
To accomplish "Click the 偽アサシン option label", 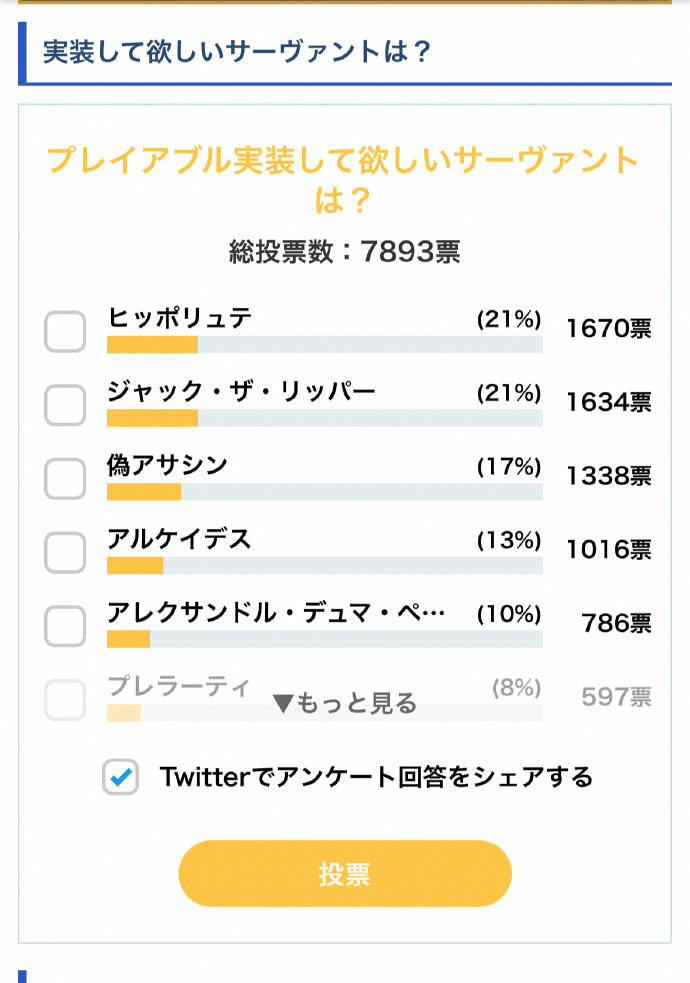I will [168, 465].
